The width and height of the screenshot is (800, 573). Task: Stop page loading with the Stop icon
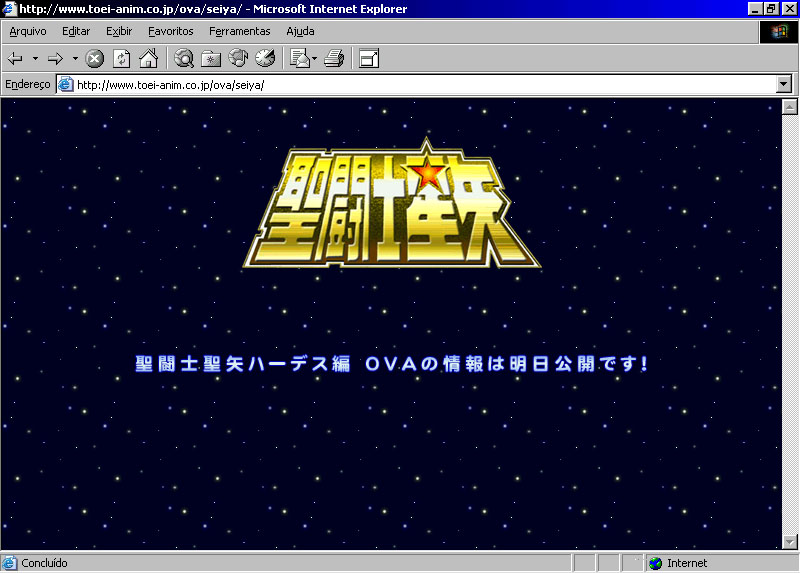pos(94,59)
